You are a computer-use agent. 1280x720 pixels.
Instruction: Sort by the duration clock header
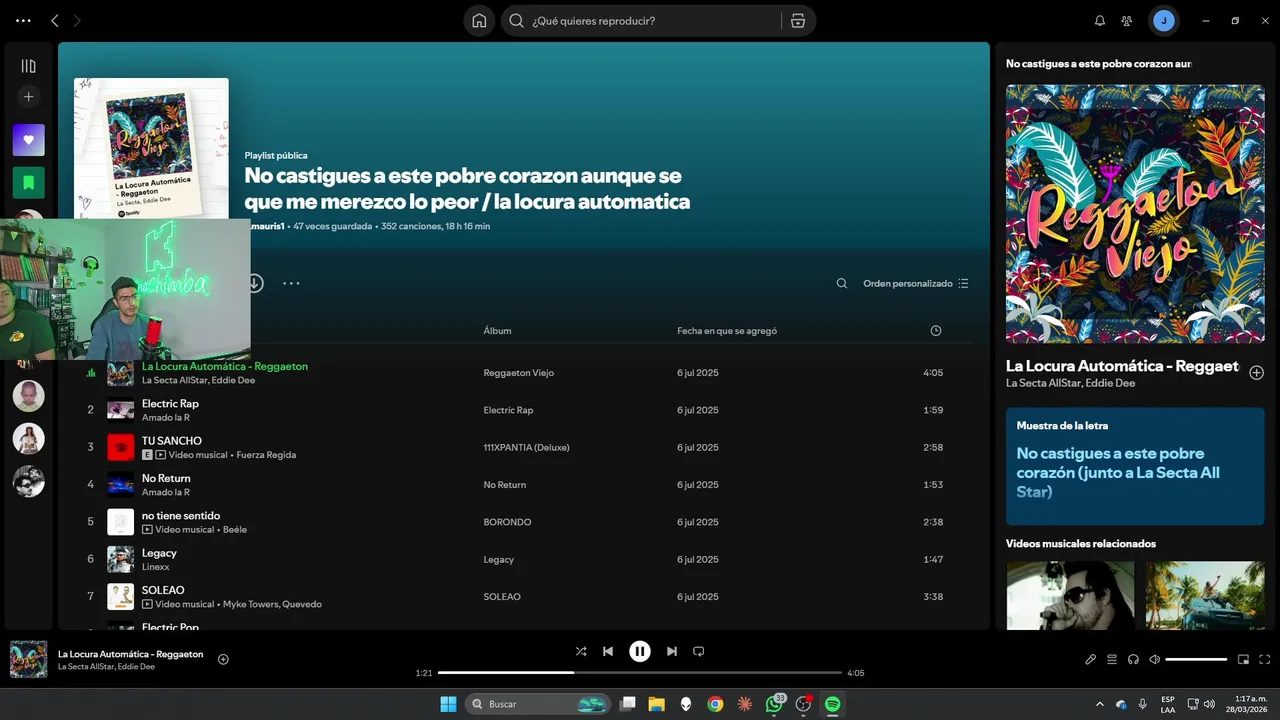(936, 331)
